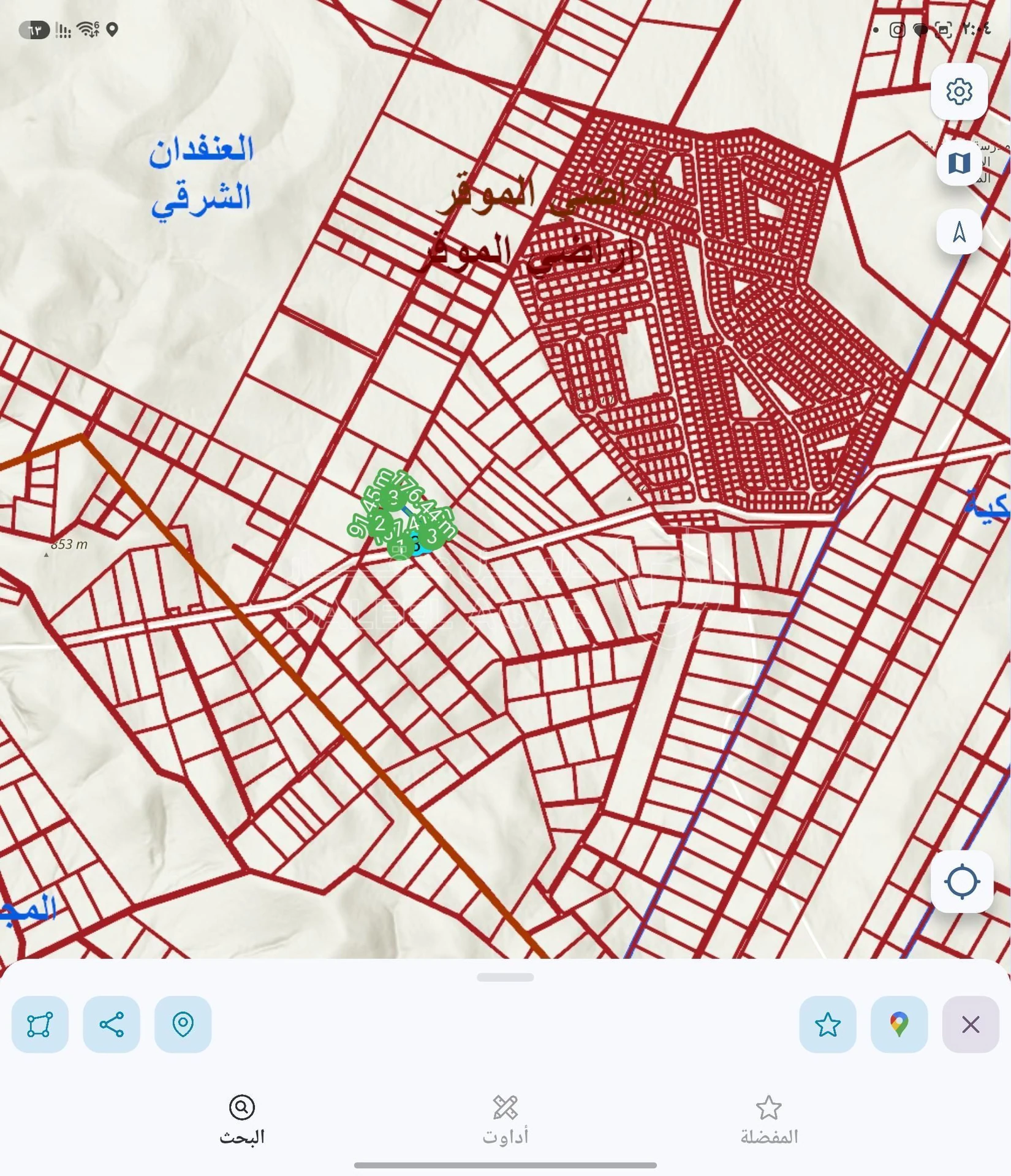
Task: Close the parcel details panel
Action: tap(971, 1025)
